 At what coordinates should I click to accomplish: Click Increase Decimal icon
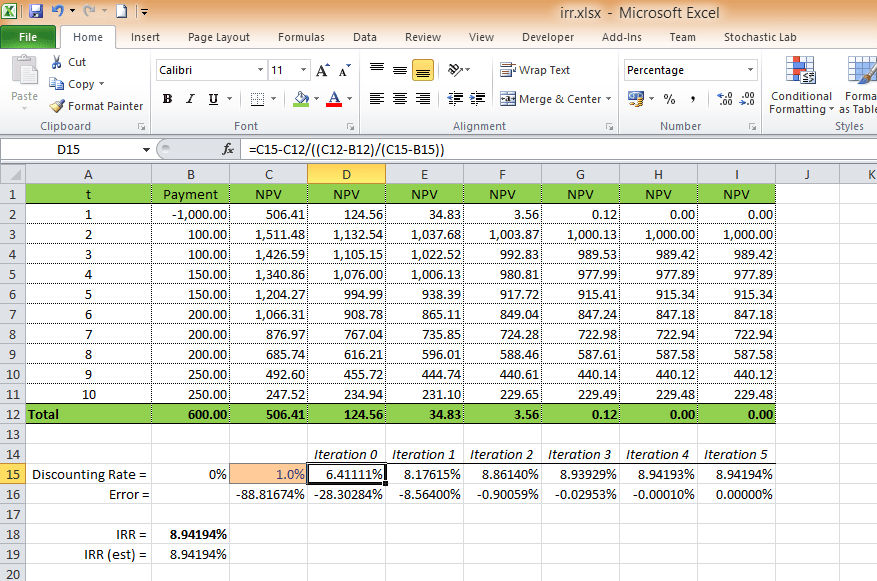click(725, 99)
